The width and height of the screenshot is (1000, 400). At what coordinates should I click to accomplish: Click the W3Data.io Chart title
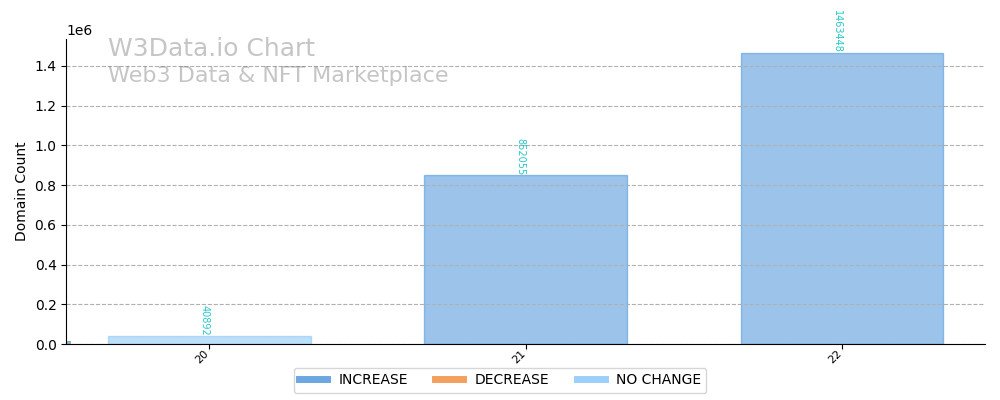tap(211, 49)
